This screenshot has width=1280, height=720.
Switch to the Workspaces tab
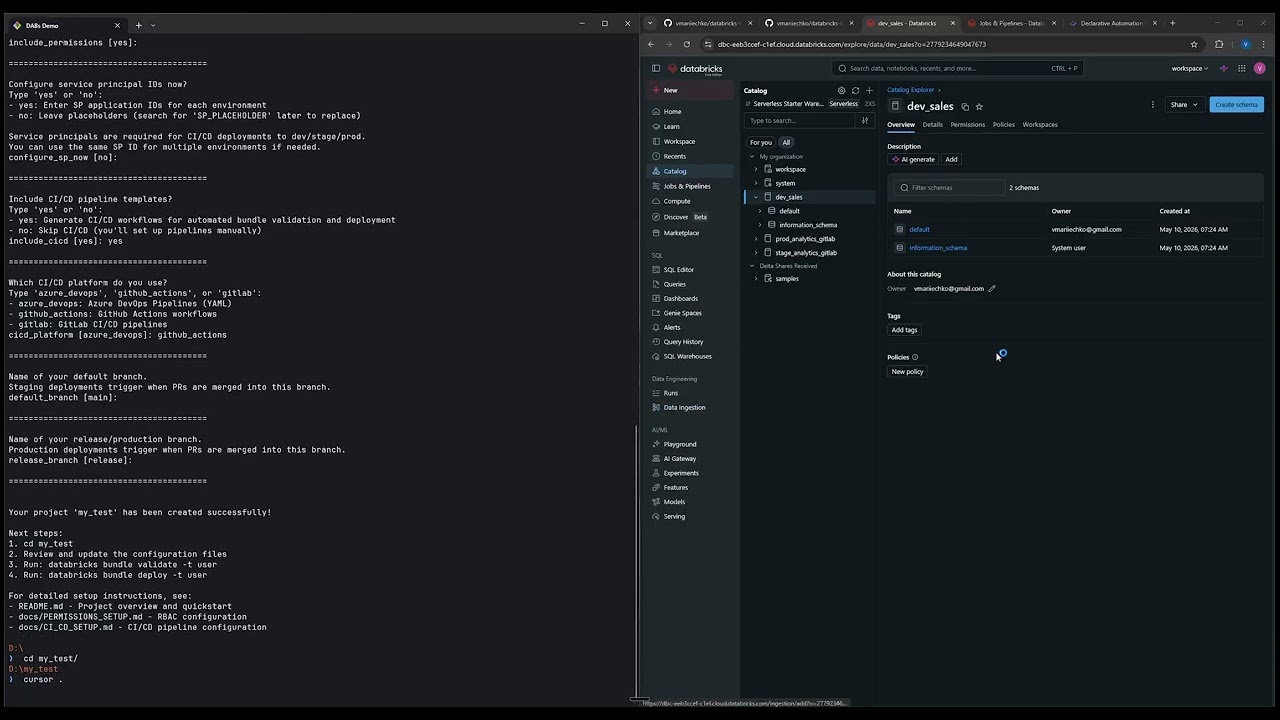coord(1040,125)
